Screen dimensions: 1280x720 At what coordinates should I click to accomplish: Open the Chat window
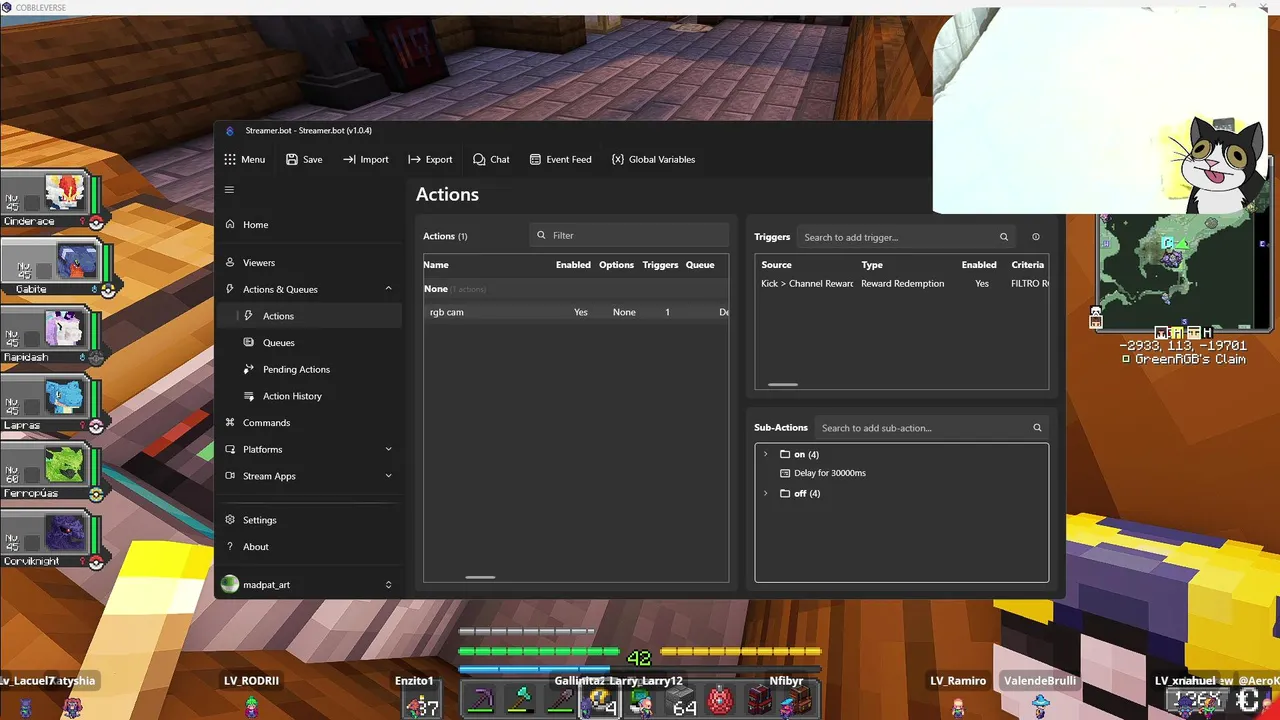coord(491,159)
